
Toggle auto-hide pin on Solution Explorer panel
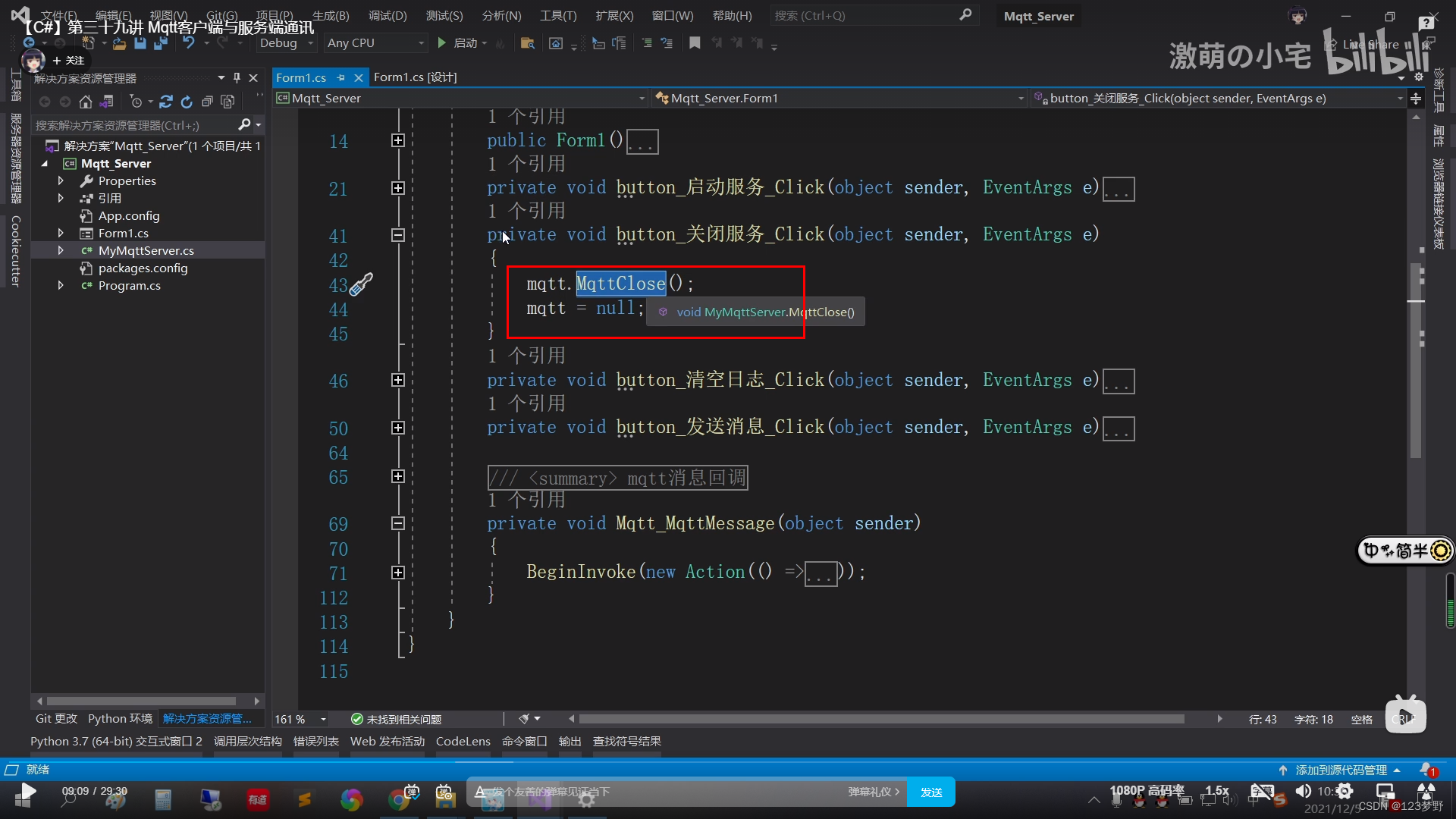[237, 77]
